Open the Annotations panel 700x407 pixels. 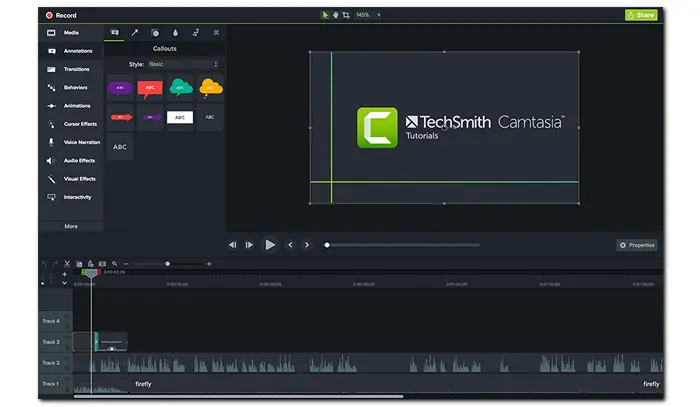point(71,51)
